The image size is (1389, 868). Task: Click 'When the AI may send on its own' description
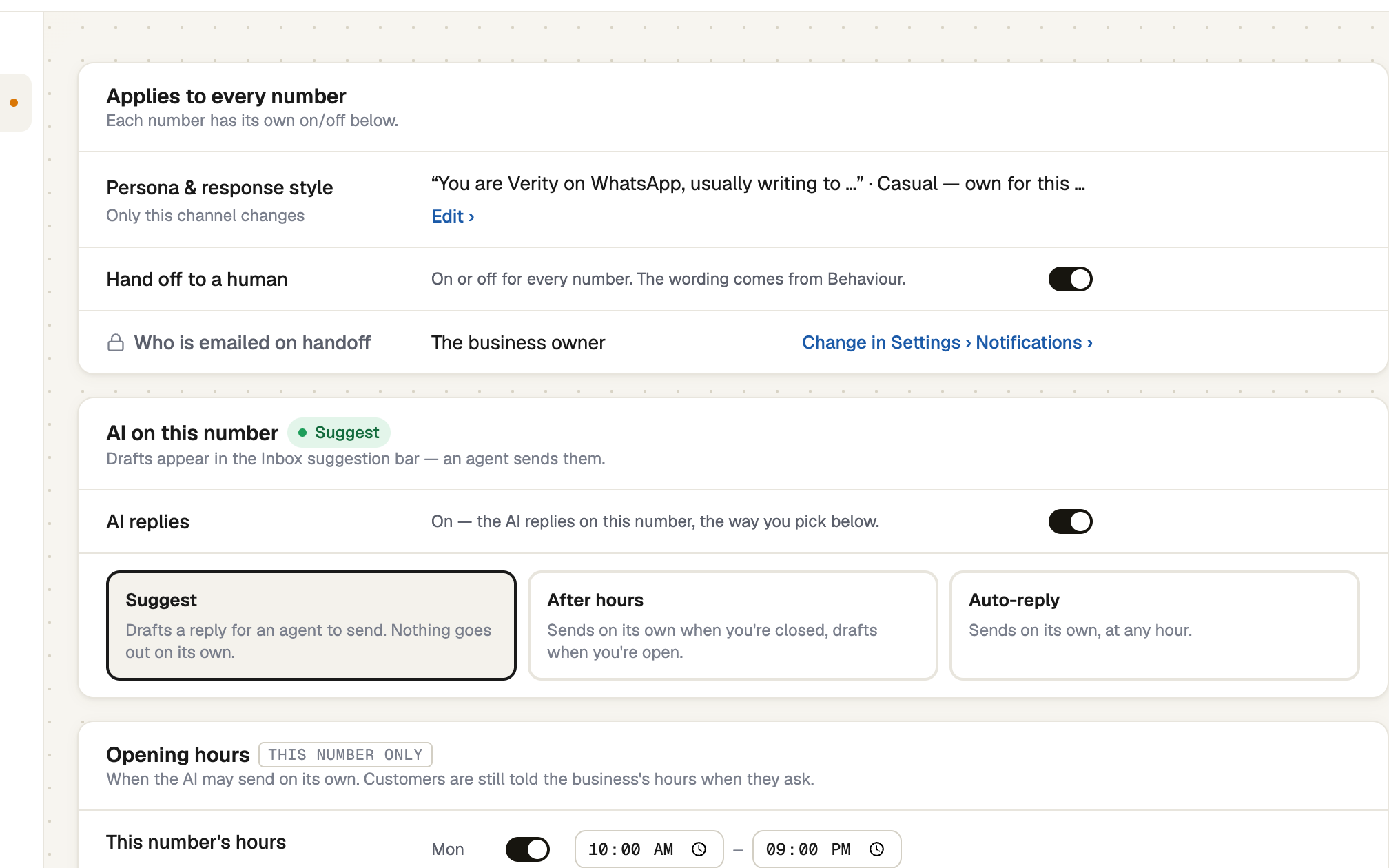click(x=460, y=779)
